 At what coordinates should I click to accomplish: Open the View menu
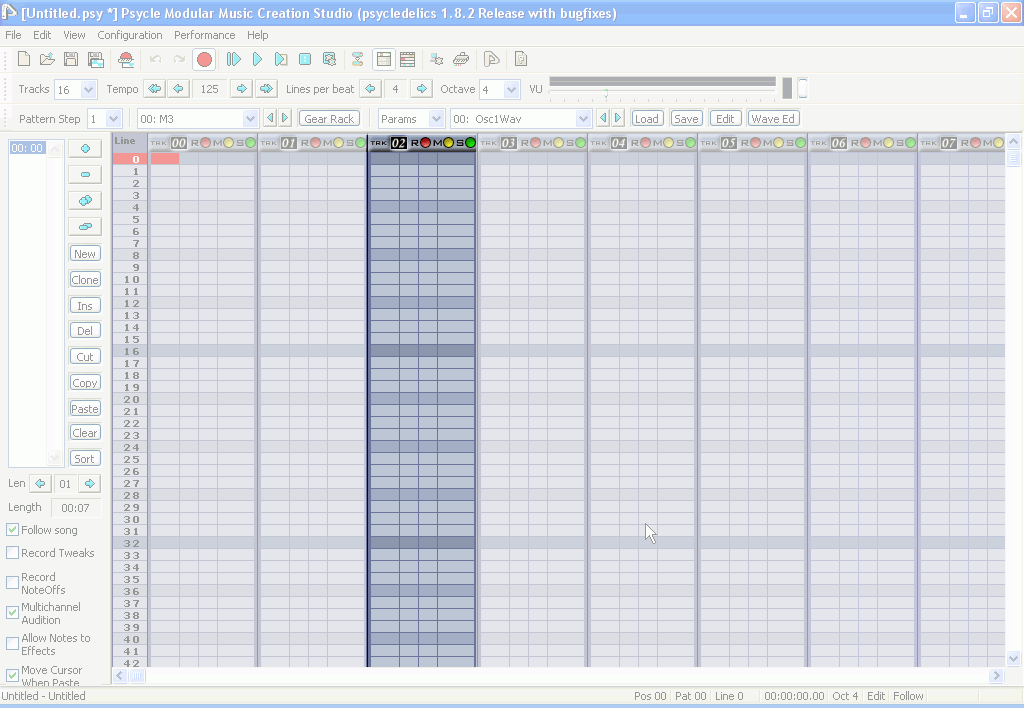[x=74, y=35]
